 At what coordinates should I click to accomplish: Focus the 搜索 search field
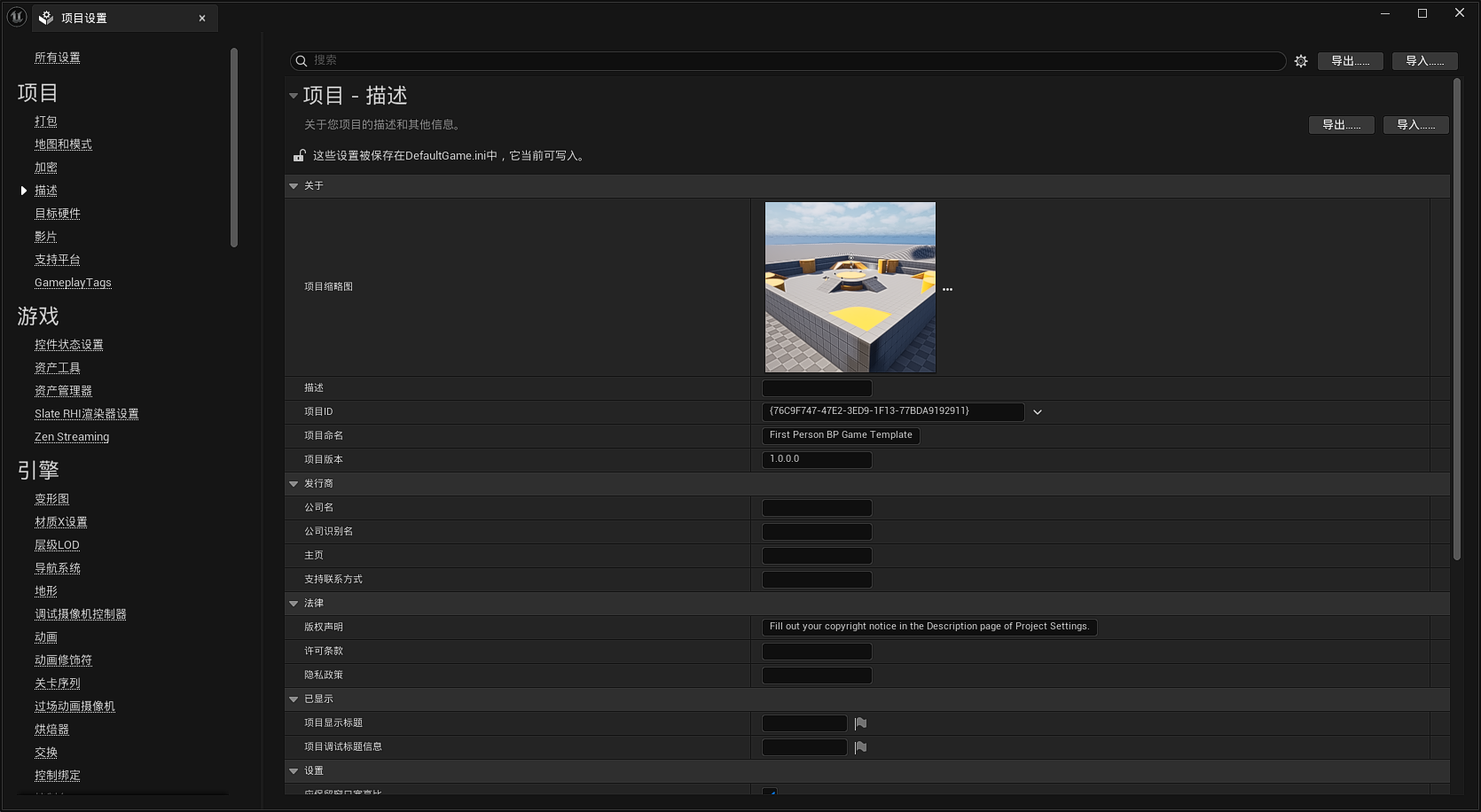(x=788, y=60)
